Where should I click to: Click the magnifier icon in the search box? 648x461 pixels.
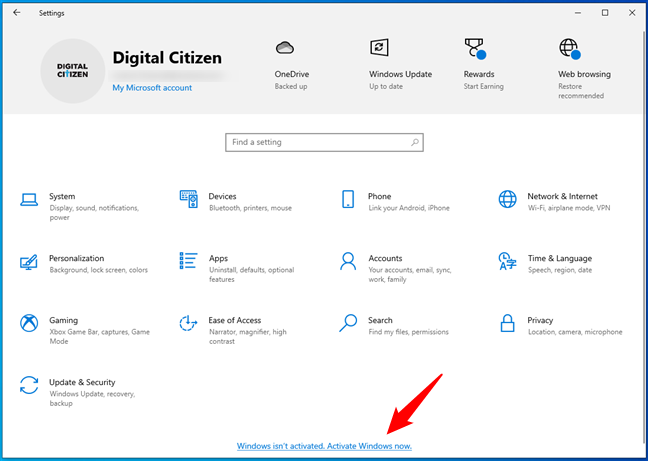[x=415, y=143]
